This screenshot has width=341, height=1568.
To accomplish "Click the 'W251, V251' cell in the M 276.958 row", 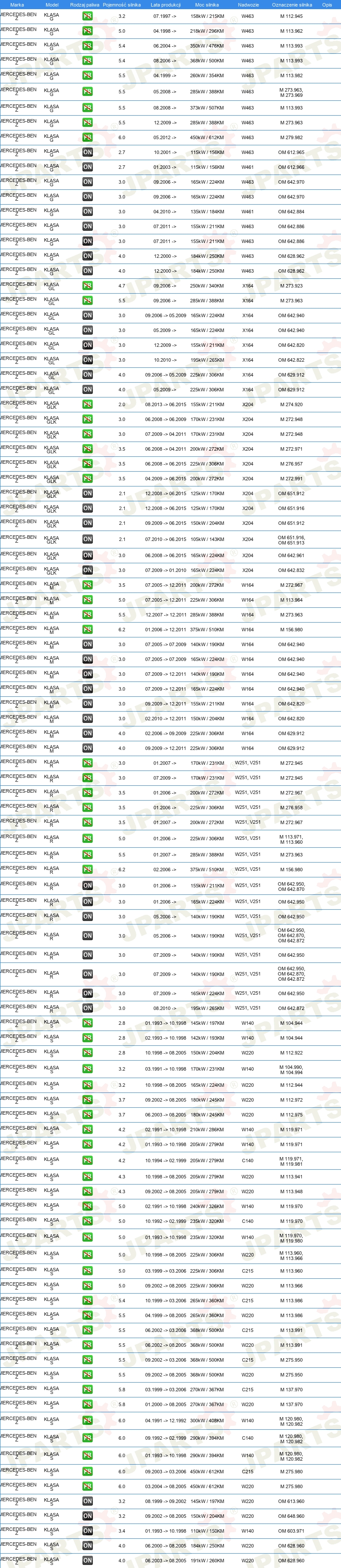I will tap(248, 808).
